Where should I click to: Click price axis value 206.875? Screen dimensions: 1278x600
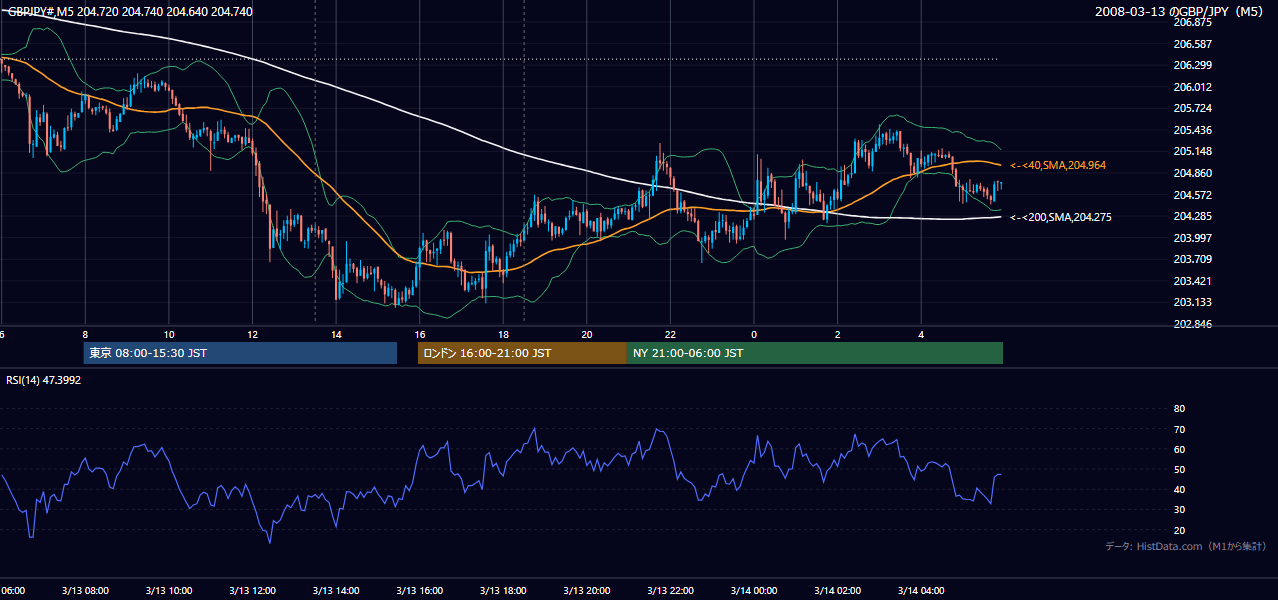(x=1194, y=22)
